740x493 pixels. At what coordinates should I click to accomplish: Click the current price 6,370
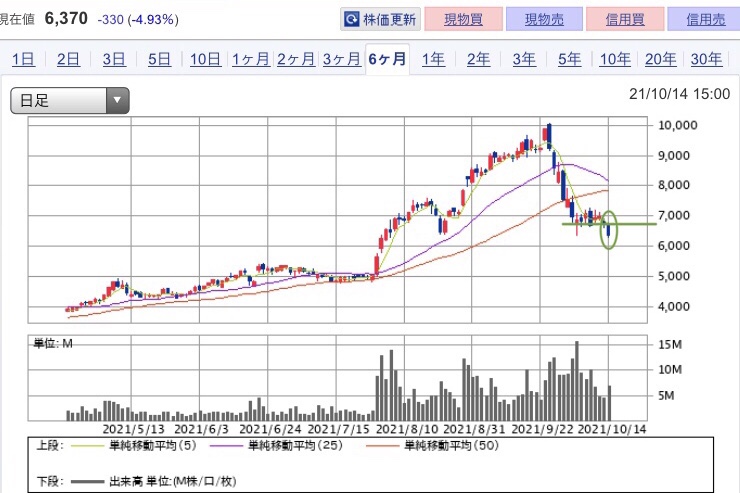(66, 19)
